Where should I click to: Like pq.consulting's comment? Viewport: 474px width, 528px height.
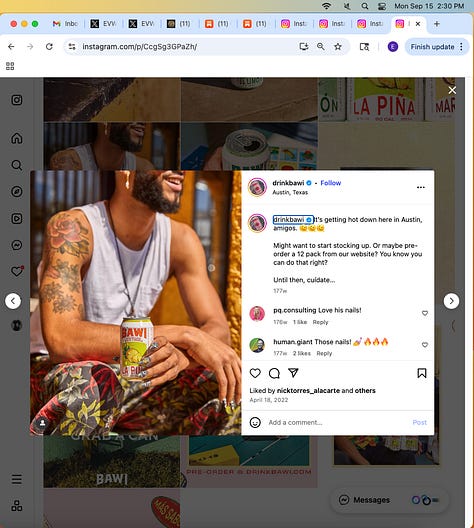(x=425, y=313)
